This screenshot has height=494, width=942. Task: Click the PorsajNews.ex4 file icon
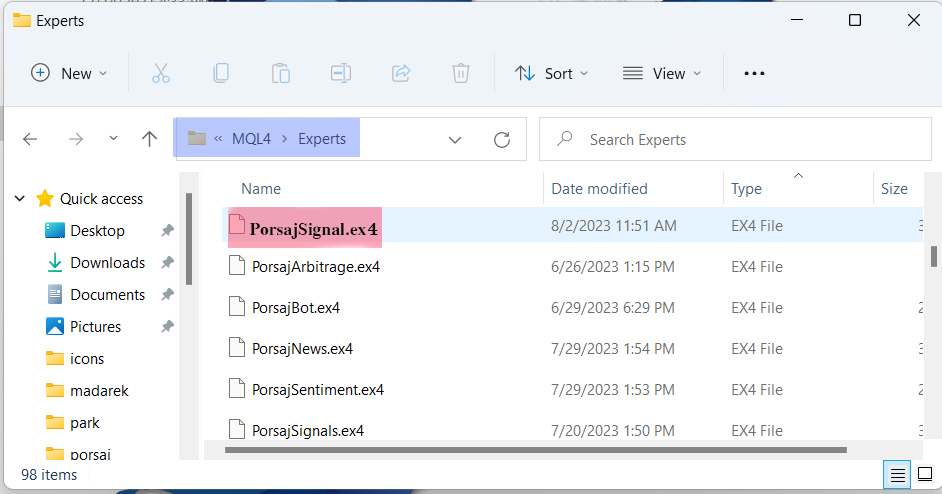237,347
